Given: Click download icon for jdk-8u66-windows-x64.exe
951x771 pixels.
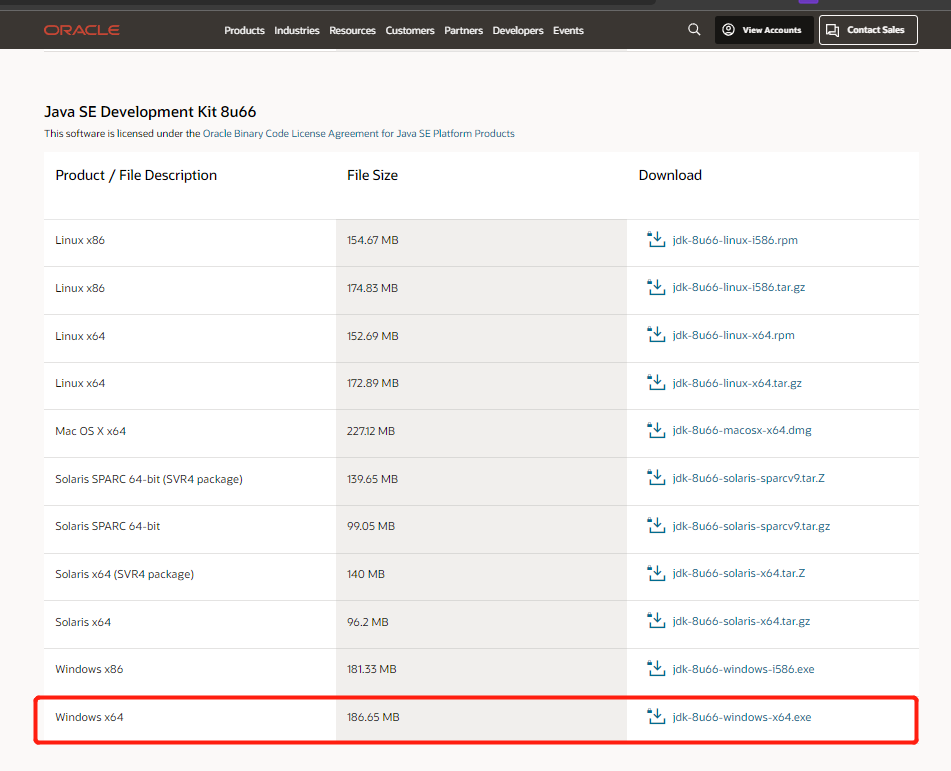Looking at the screenshot, I should coord(656,717).
